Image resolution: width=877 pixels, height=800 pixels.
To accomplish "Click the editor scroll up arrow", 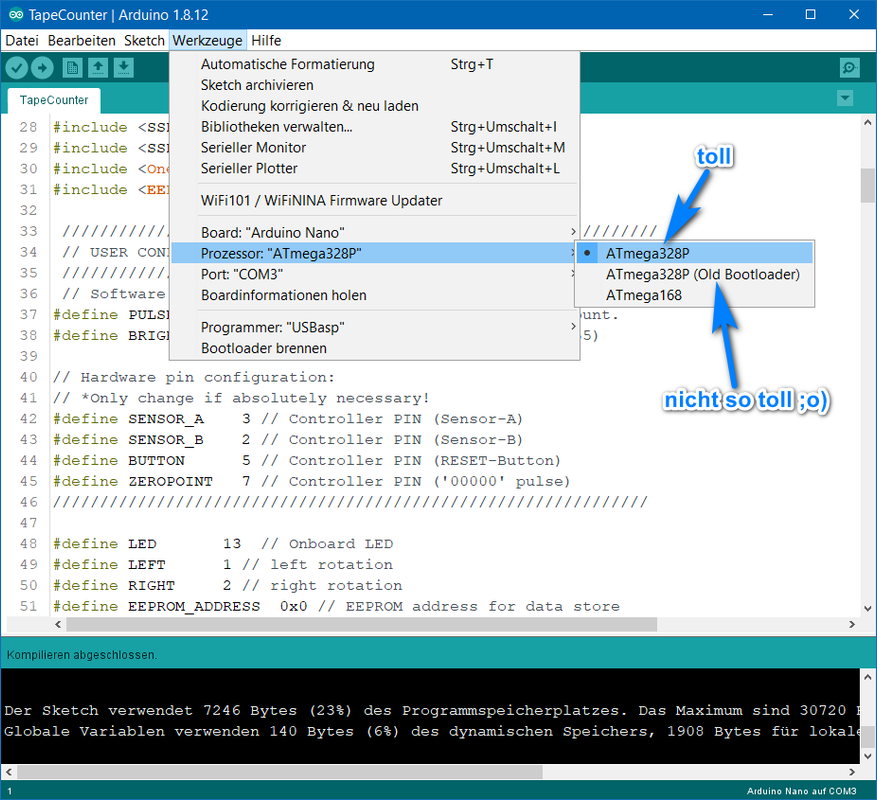I will 867,122.
